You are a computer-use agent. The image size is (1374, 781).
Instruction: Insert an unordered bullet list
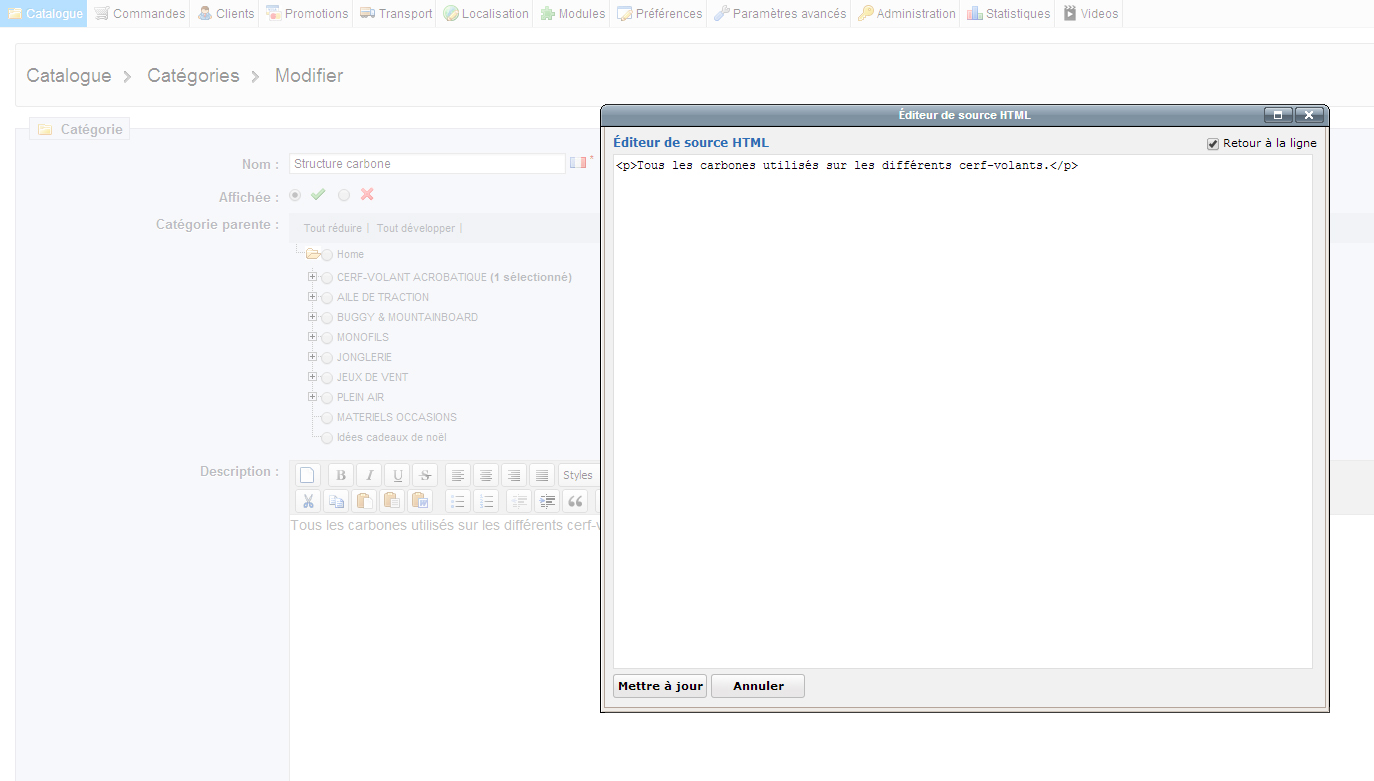457,501
